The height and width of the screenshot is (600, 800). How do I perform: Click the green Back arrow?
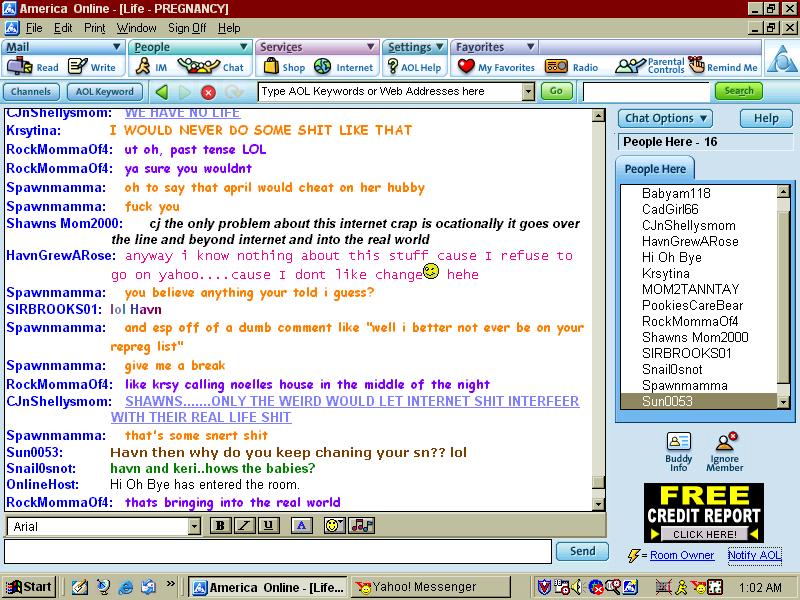tap(162, 92)
